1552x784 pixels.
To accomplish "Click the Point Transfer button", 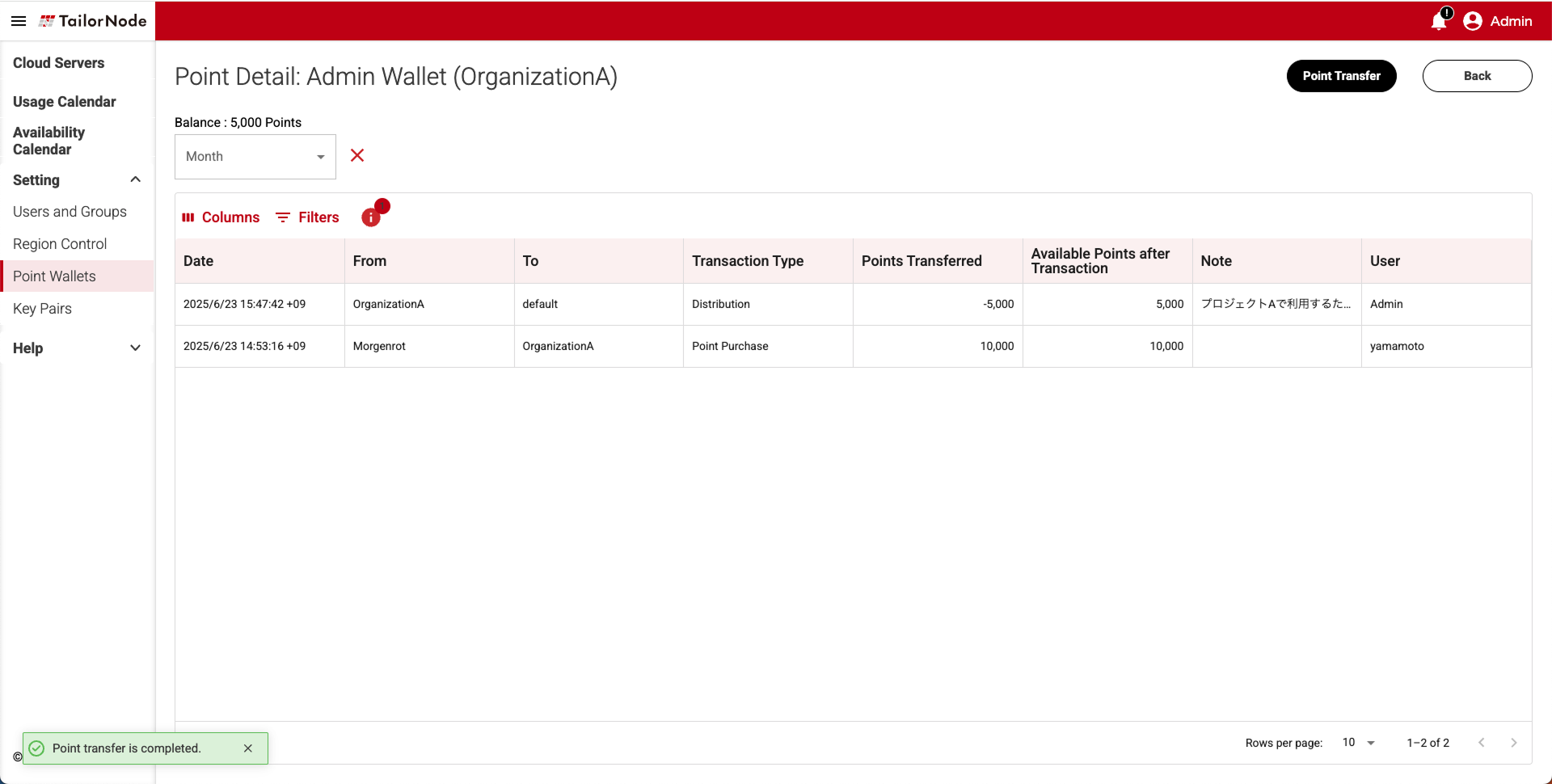I will click(x=1341, y=76).
